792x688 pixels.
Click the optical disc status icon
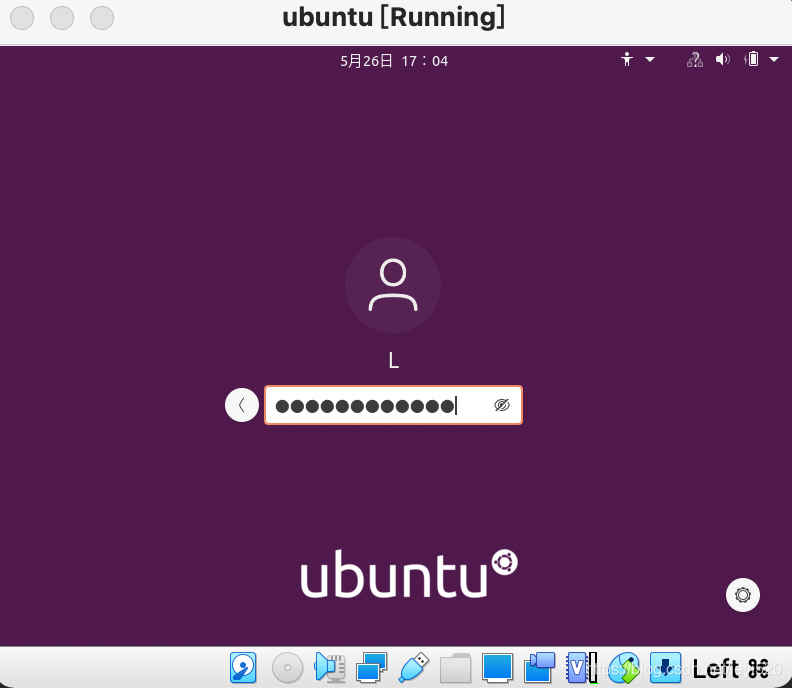287,667
